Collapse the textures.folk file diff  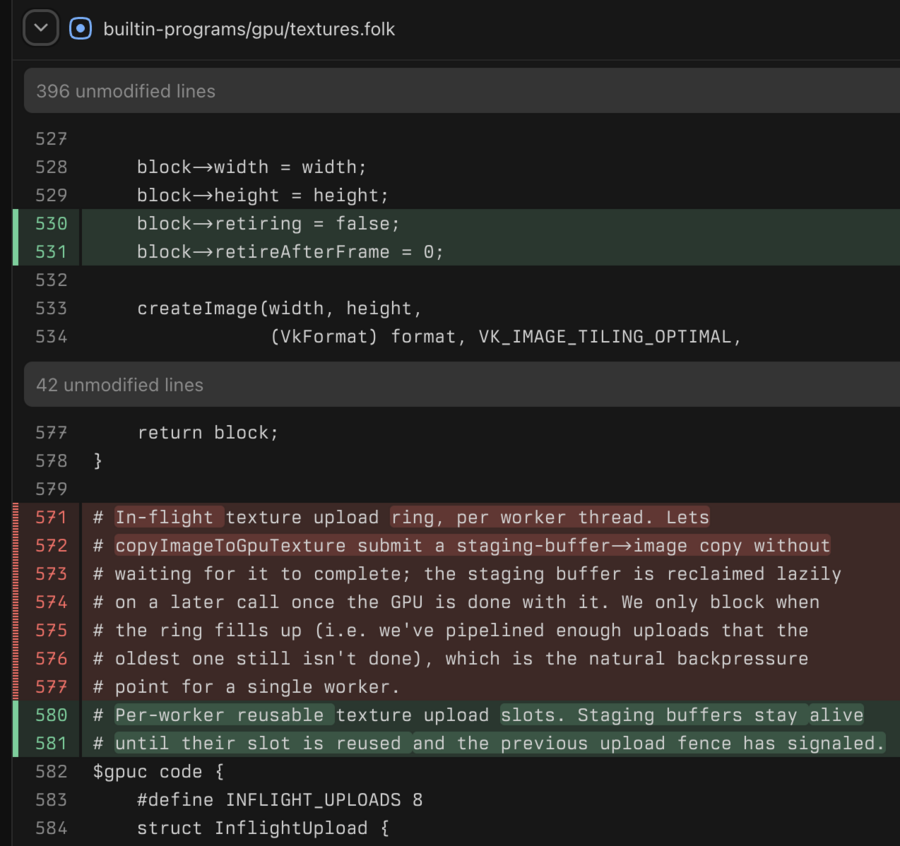click(41, 28)
